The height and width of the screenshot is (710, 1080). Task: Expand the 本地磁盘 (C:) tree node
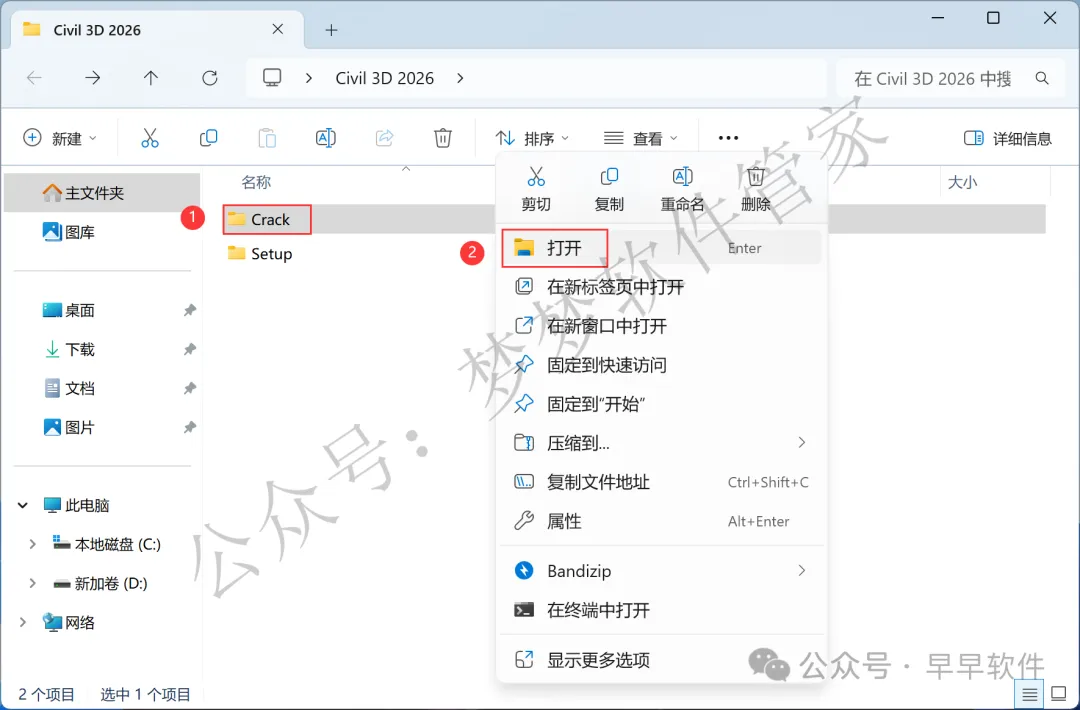(x=32, y=545)
